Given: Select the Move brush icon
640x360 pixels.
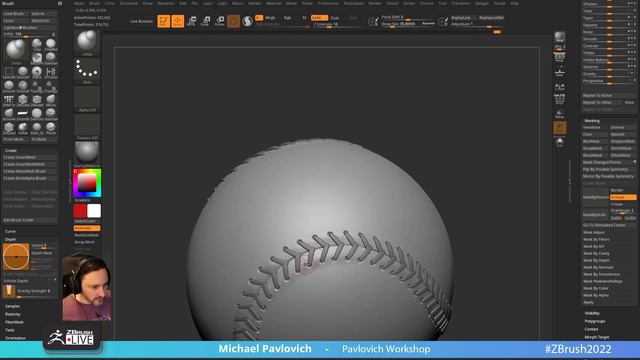Looking at the screenshot, I should click(51, 100).
